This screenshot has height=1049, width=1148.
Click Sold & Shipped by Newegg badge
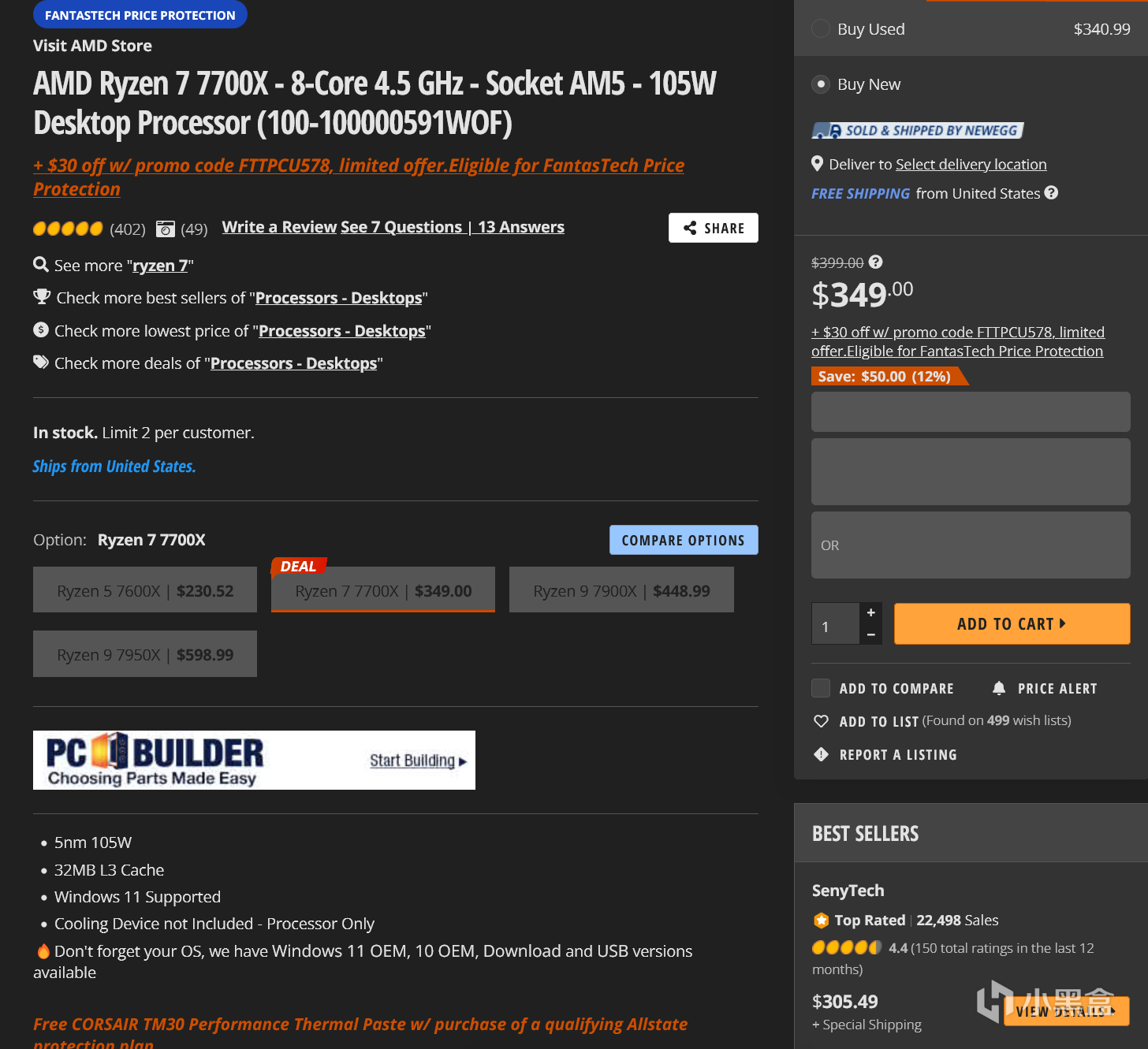click(918, 130)
